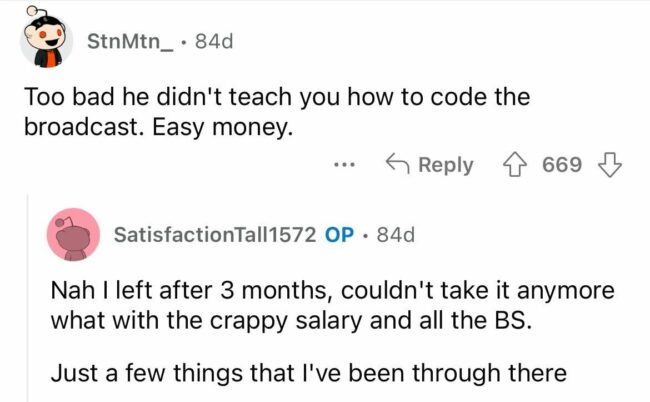The image size is (650, 402).
Task: Click the "Just a few things" paragraph
Action: tap(307, 375)
